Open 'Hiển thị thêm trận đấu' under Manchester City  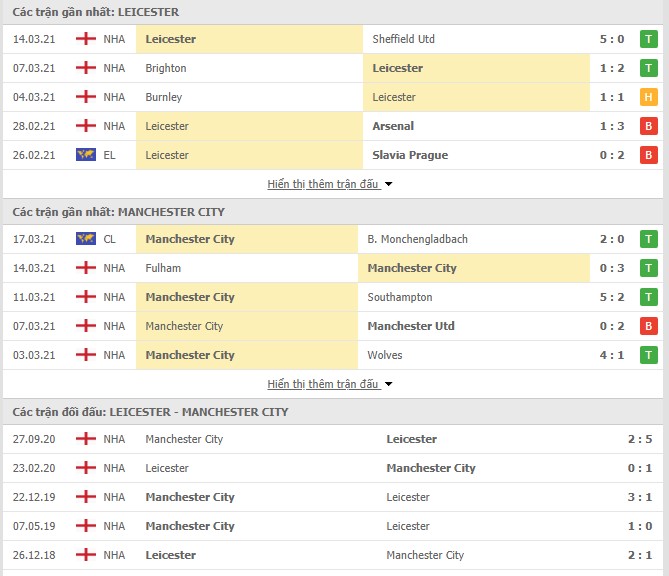click(323, 384)
